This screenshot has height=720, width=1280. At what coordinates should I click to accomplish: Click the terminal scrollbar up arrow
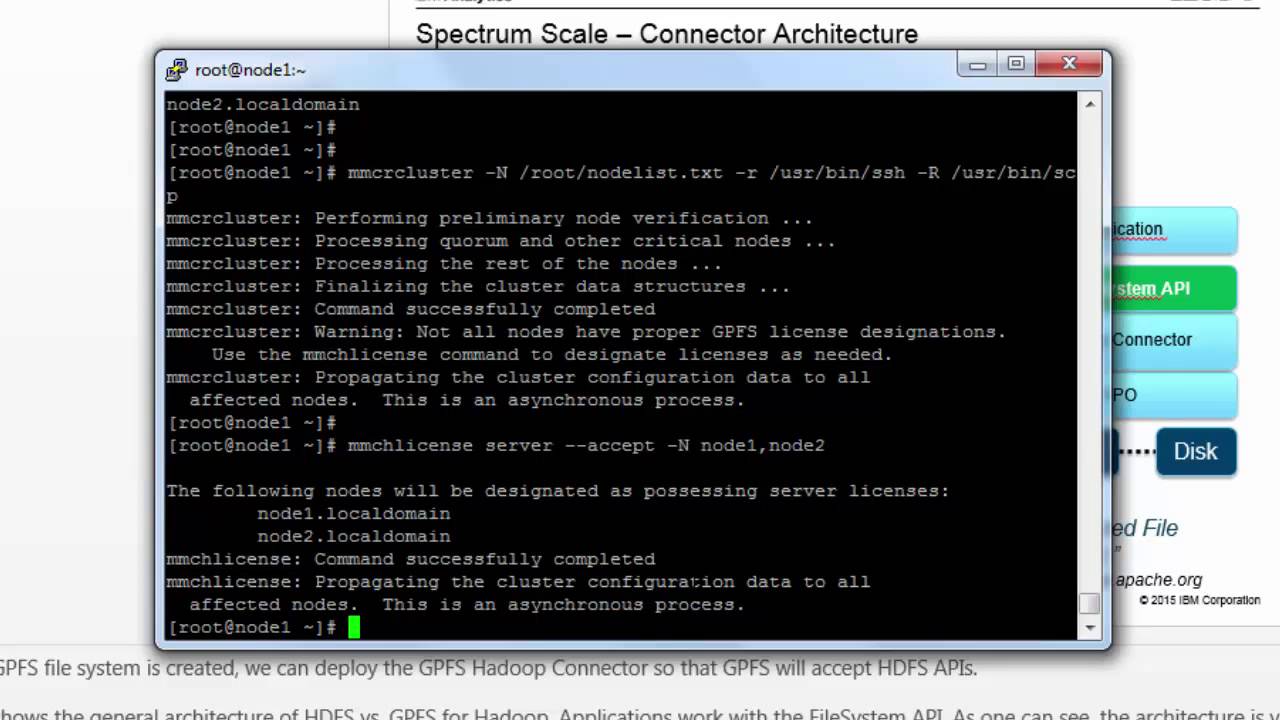point(1090,103)
